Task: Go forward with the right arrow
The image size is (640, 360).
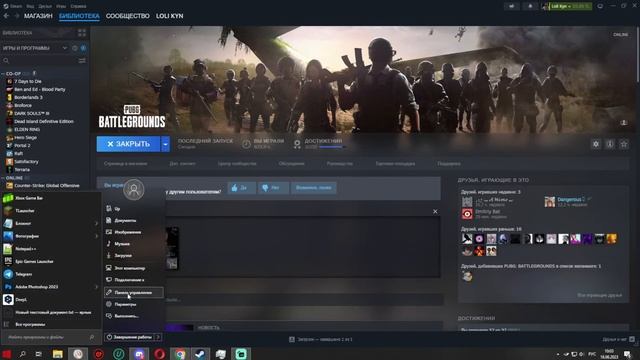Action: pyautogui.click(x=17, y=16)
